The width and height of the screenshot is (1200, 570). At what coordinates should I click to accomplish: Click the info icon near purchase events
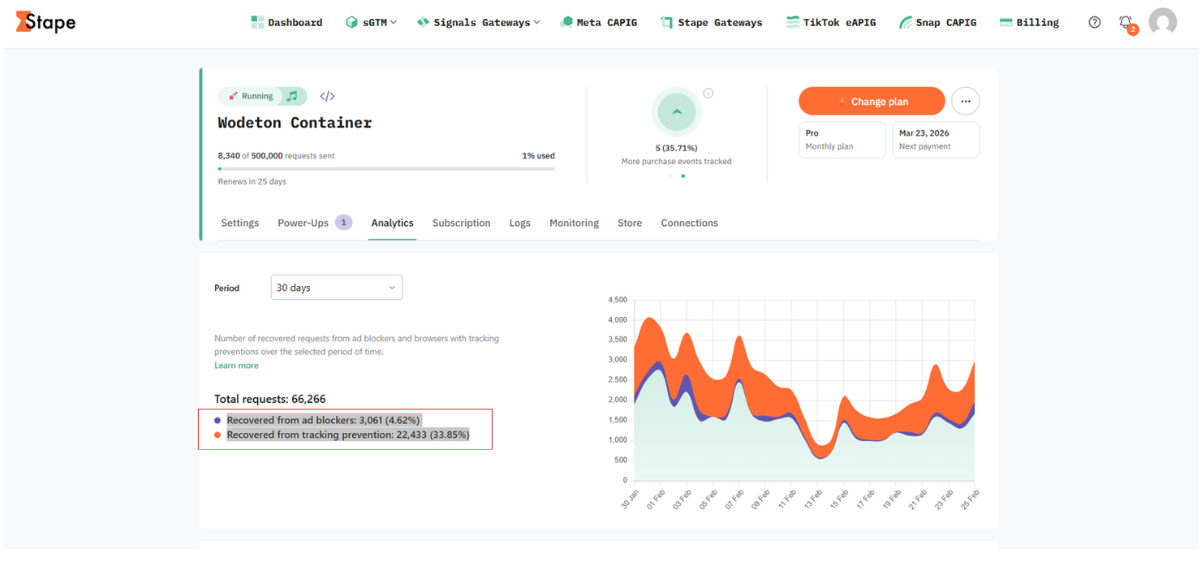coord(708,93)
